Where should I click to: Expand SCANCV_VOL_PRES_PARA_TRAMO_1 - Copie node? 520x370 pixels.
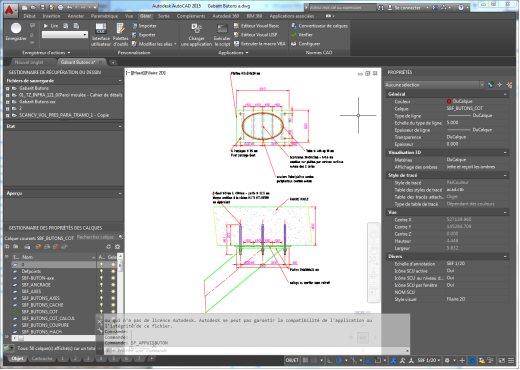click(x=7, y=115)
